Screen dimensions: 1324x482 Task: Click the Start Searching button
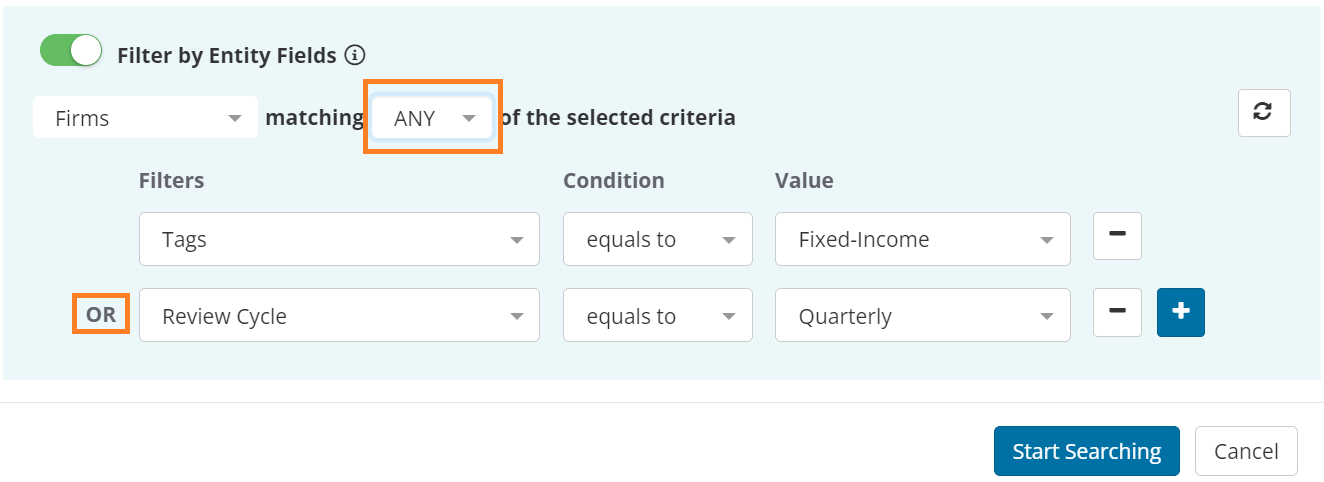pos(1087,451)
